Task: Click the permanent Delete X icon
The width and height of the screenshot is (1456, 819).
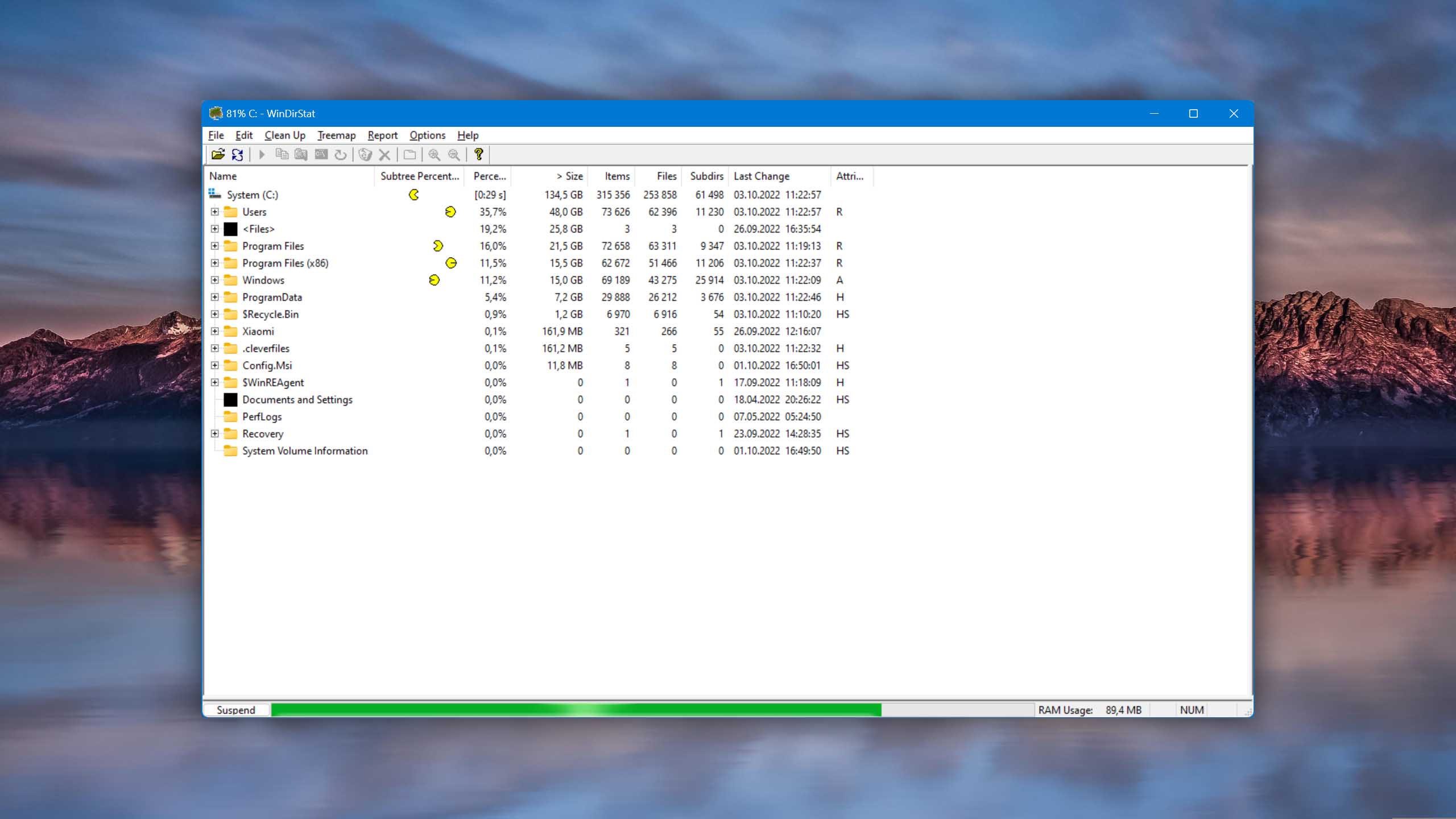Action: point(384,154)
